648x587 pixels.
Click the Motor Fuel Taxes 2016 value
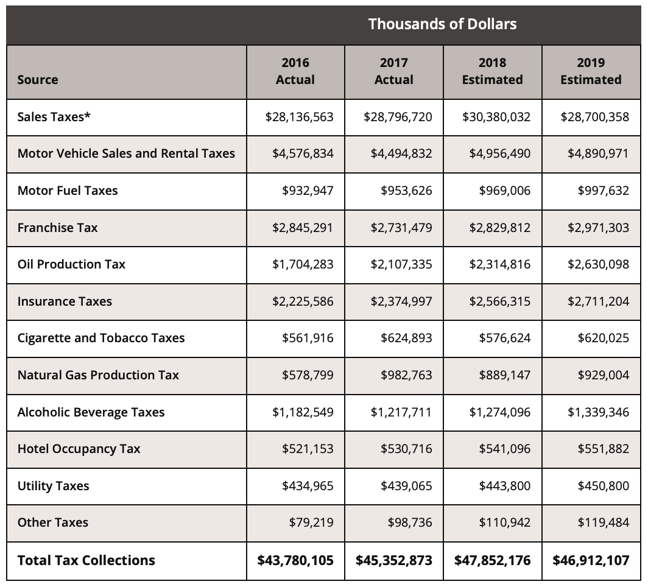pyautogui.click(x=308, y=191)
